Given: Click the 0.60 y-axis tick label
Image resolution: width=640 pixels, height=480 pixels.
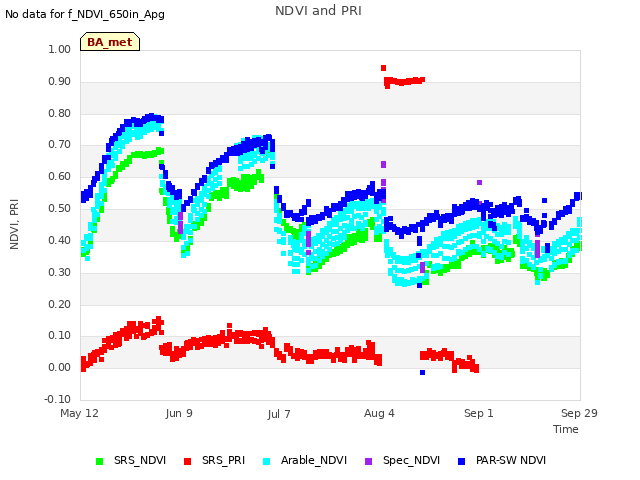Looking at the screenshot, I should pos(60,176).
